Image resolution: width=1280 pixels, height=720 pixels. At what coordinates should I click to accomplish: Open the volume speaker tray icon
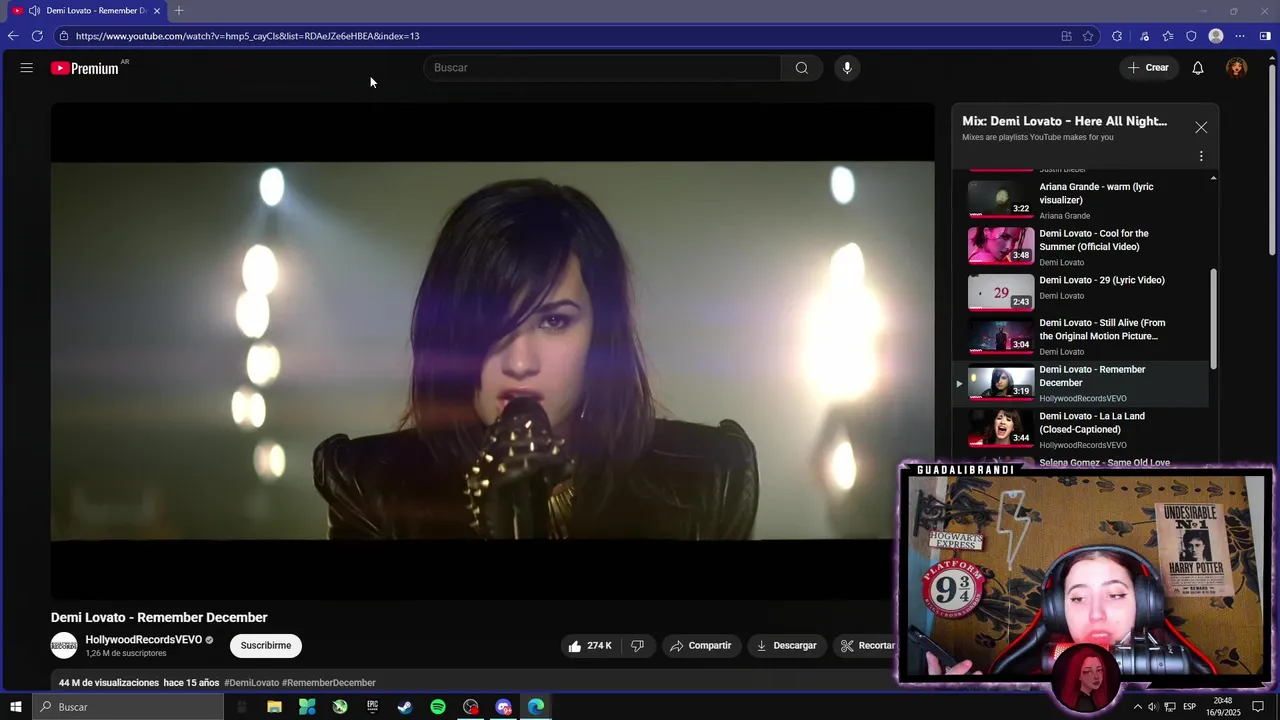click(x=1152, y=707)
